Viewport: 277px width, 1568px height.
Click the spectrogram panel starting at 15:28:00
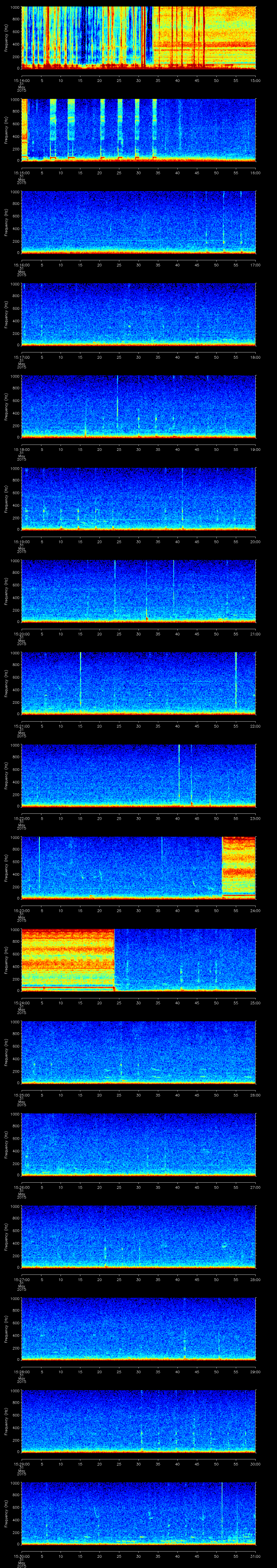139,1329
